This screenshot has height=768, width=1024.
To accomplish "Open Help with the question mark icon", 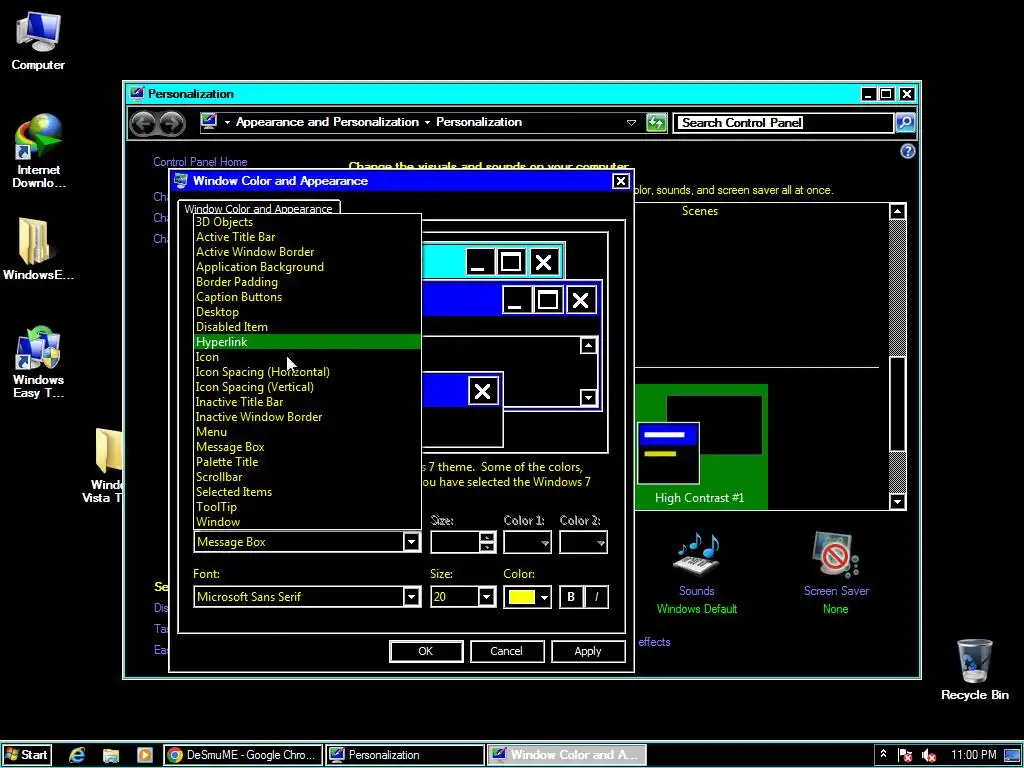I will [907, 152].
